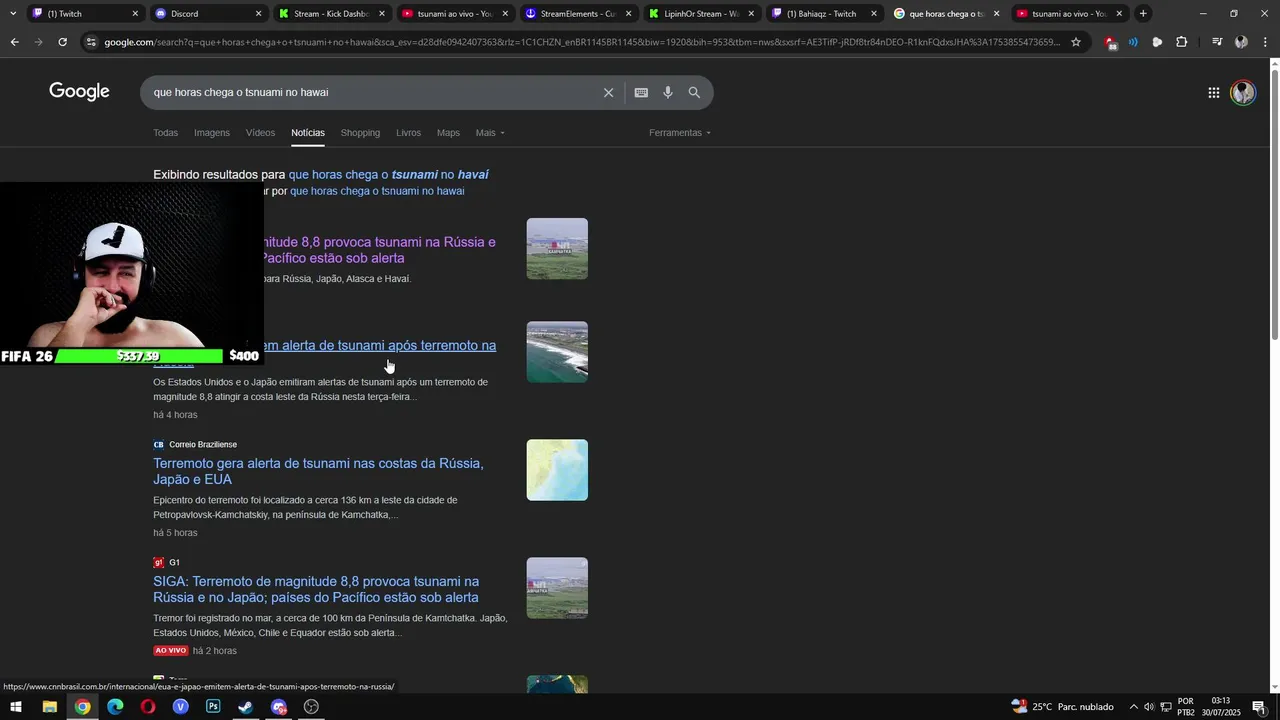1280x720 pixels.
Task: Switch to the Shopping results tab
Action: pos(360,133)
